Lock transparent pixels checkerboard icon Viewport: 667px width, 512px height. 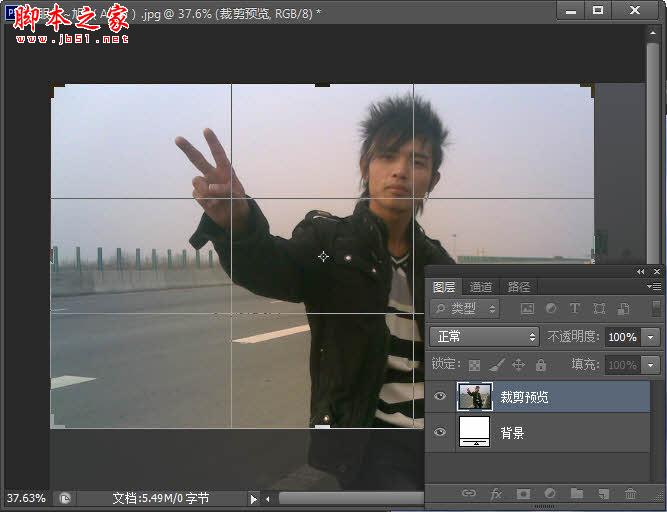[x=474, y=365]
